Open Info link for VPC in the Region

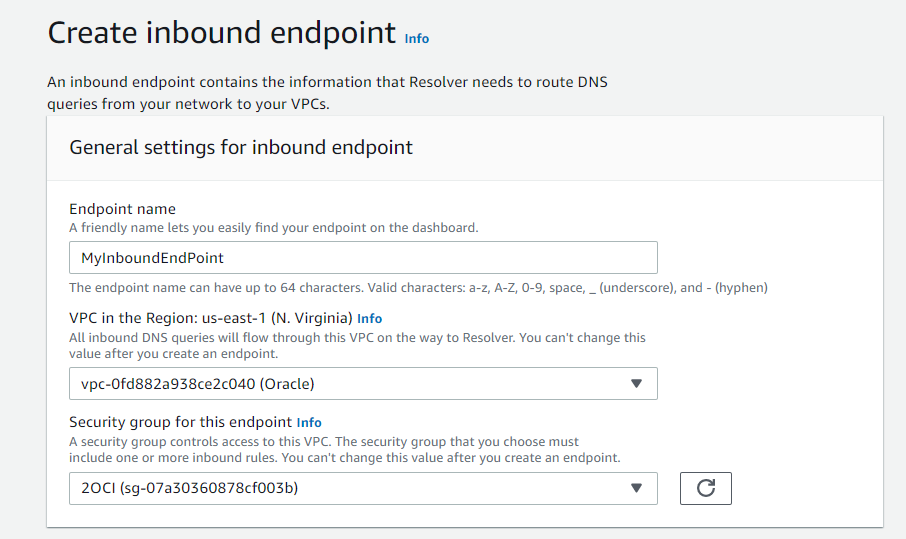(x=370, y=318)
